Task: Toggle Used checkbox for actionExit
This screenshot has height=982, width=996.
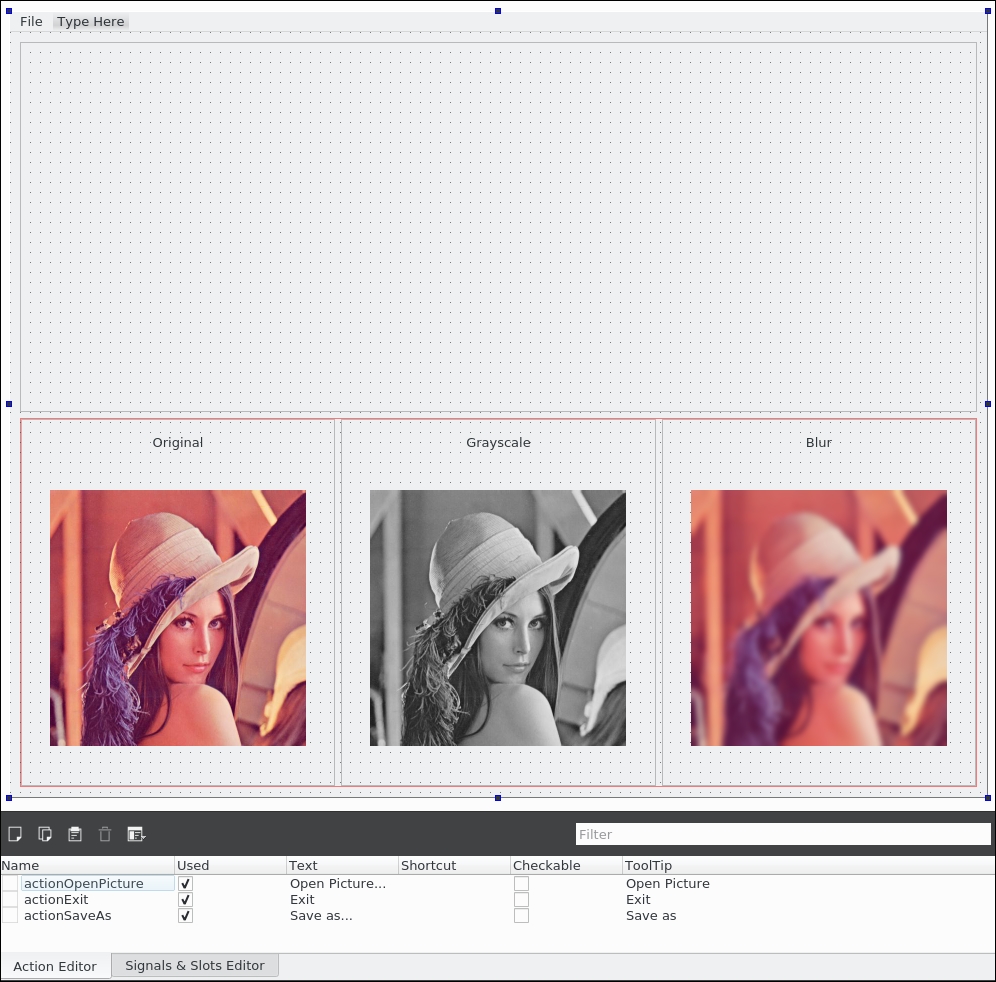Action: pos(185,899)
